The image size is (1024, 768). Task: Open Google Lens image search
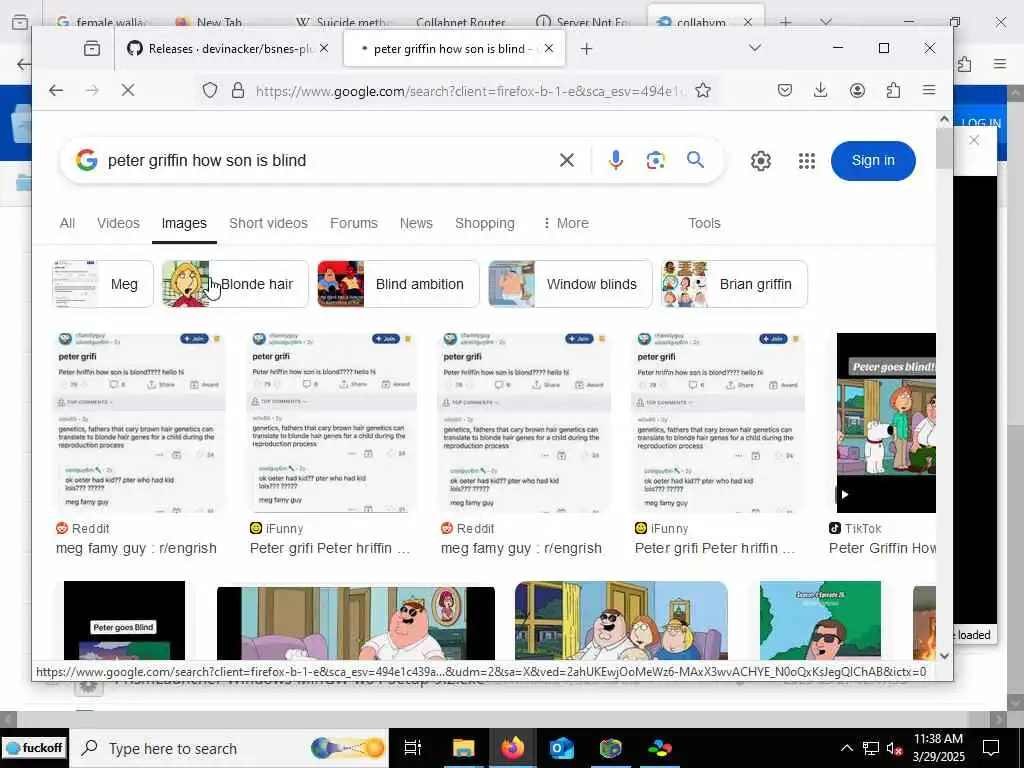point(656,160)
